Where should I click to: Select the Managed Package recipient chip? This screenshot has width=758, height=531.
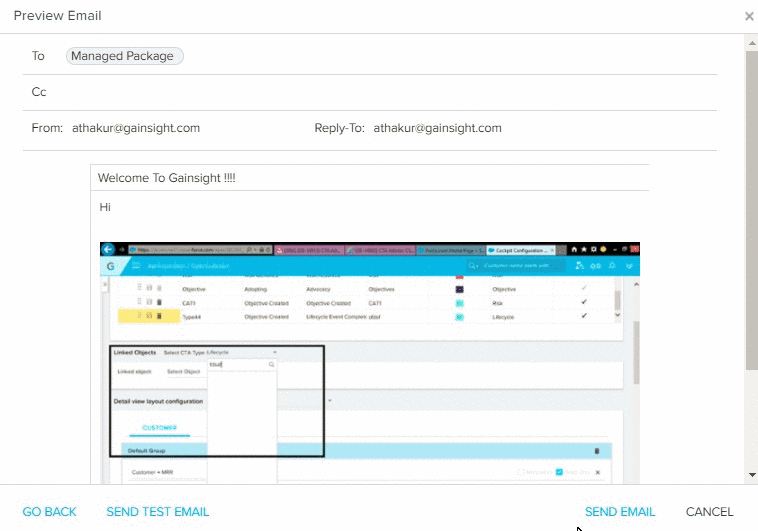[124, 56]
